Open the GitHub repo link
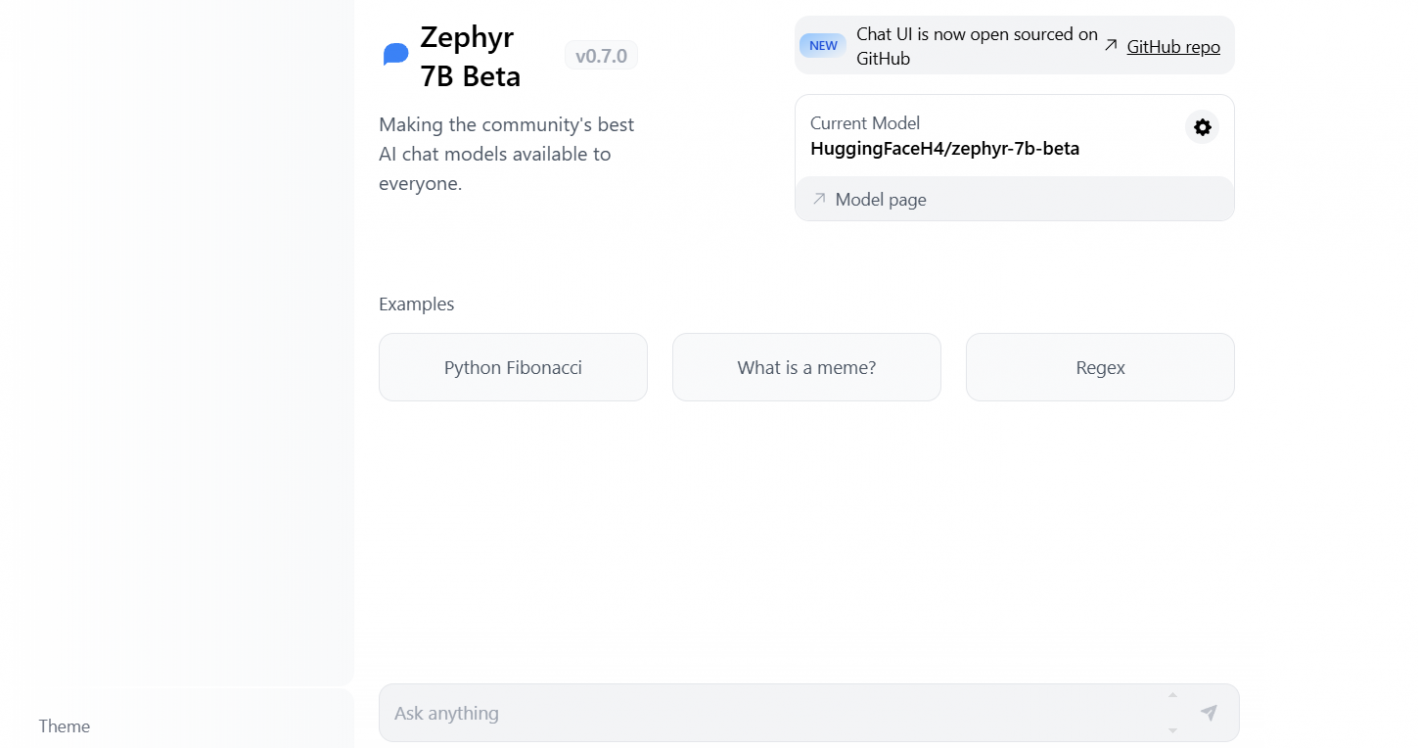1418x748 pixels. pos(1173,46)
